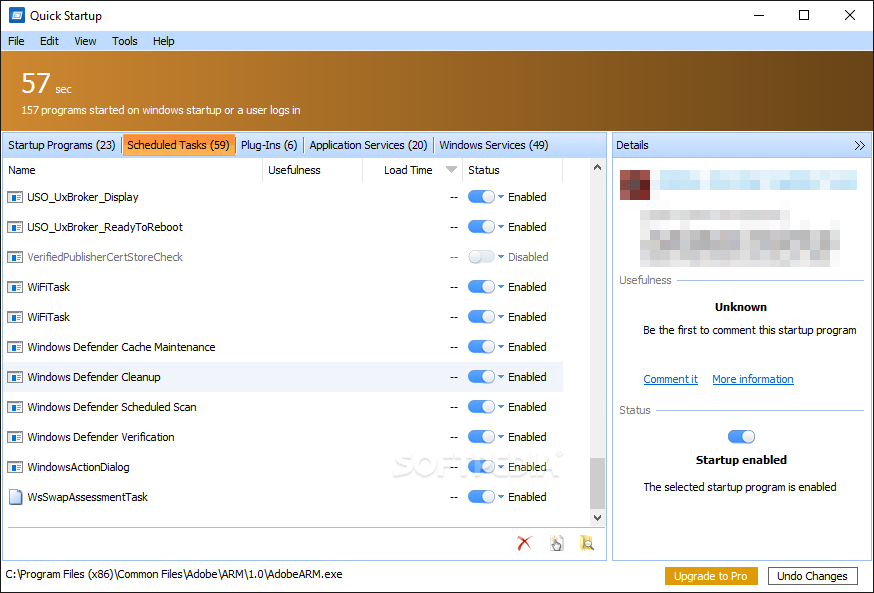Image resolution: width=874 pixels, height=593 pixels.
Task: Switch to Startup Programs (23) tab
Action: (62, 145)
